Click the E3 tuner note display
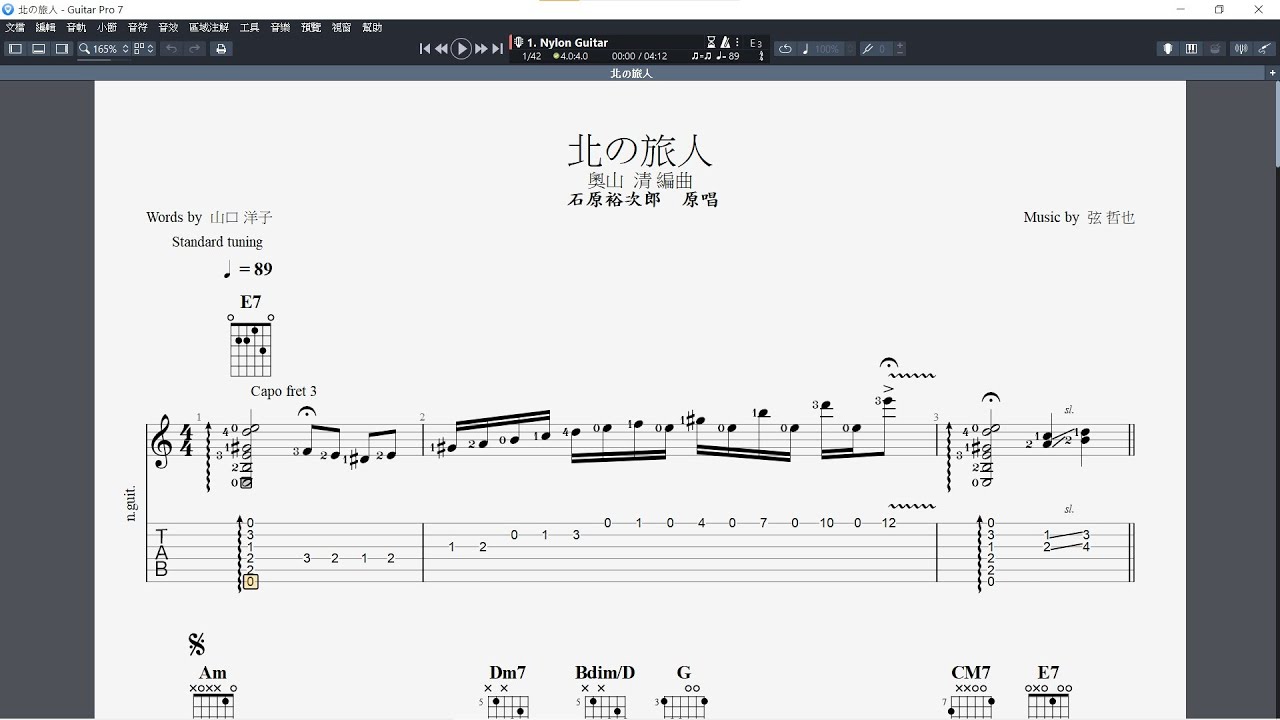1280x720 pixels. (756, 44)
